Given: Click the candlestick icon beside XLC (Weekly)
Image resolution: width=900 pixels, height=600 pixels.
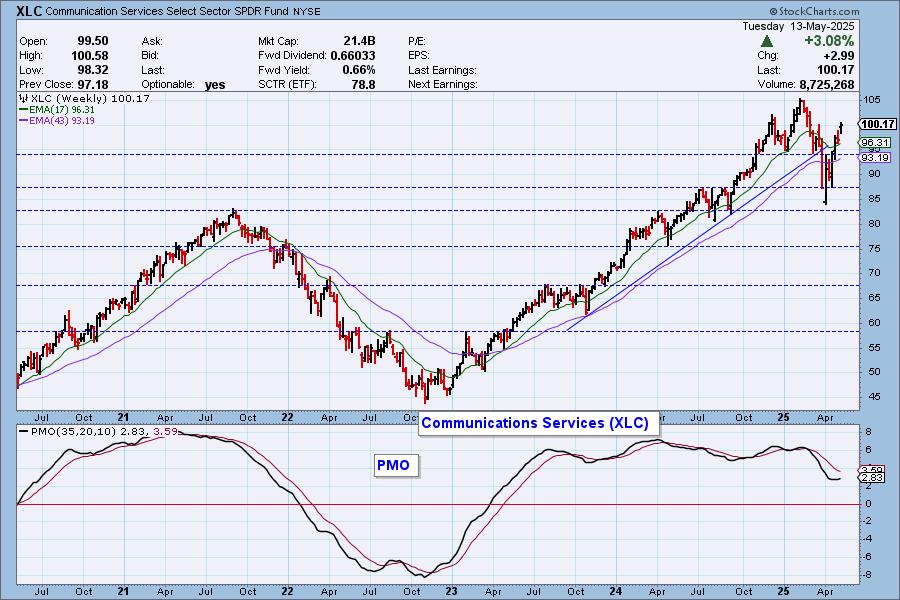Looking at the screenshot, I should pos(24,98).
